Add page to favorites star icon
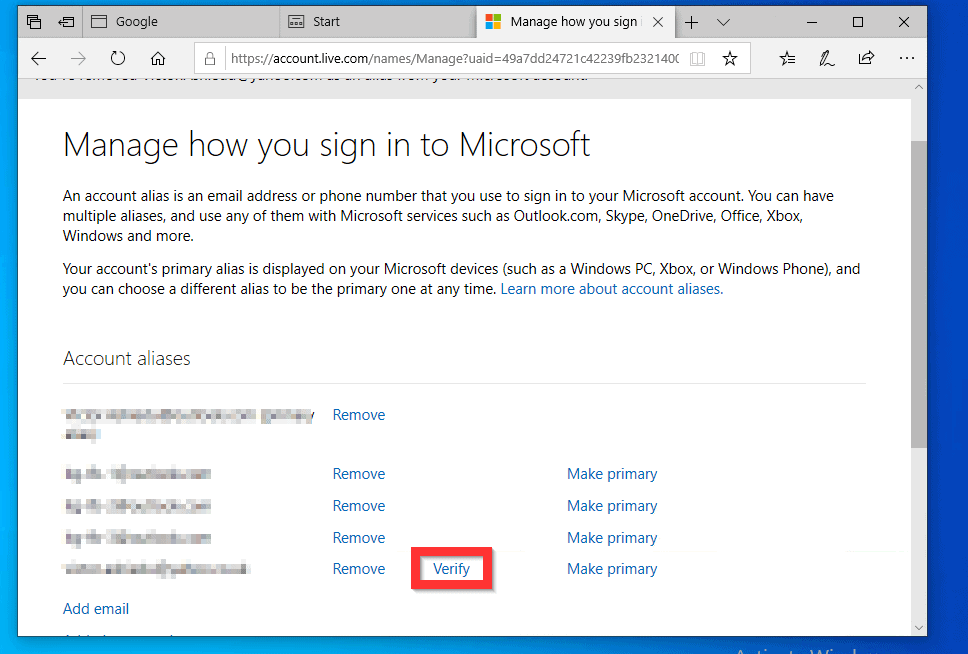 (x=730, y=58)
